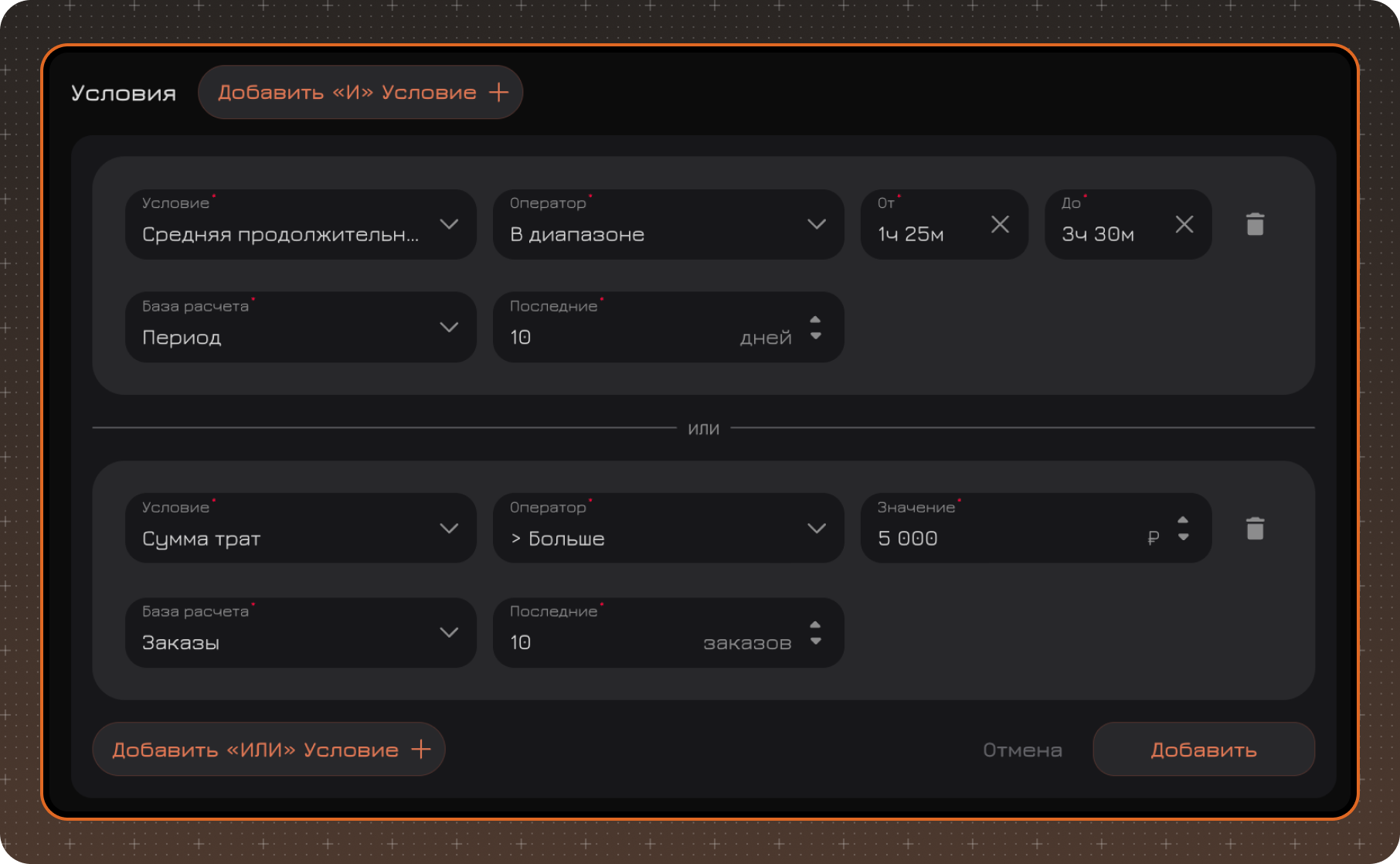The width and height of the screenshot is (1400, 864).
Task: Clear the 'От' value 1ч 25м
Action: click(x=1000, y=224)
